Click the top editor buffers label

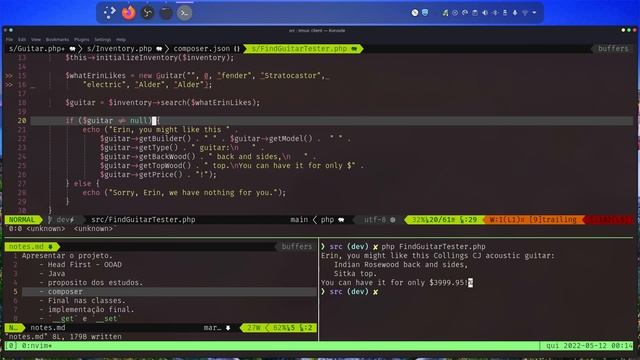613,49
